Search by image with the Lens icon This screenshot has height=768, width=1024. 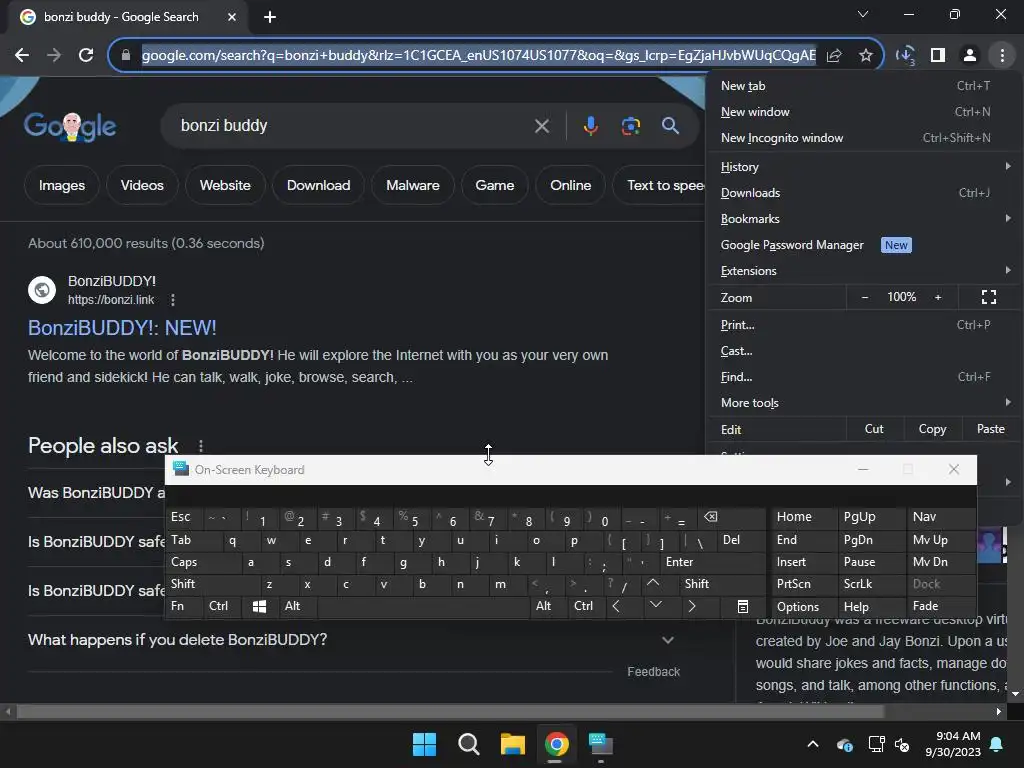click(630, 126)
